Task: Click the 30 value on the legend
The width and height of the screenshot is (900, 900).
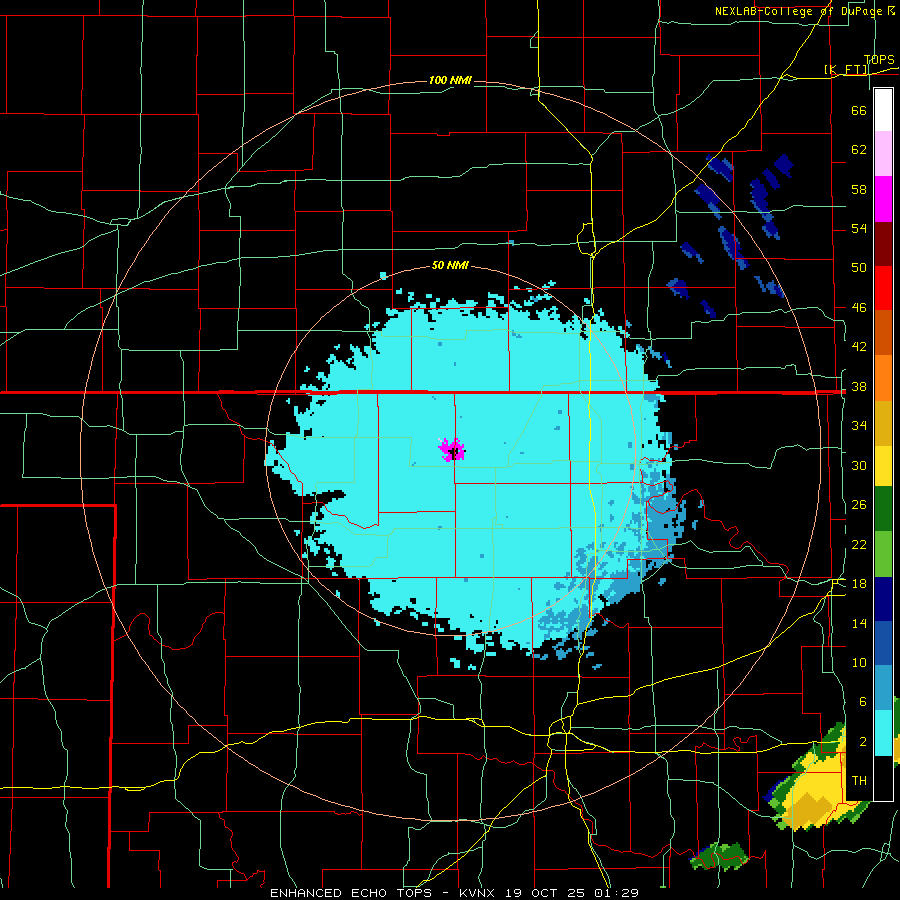Action: (859, 465)
